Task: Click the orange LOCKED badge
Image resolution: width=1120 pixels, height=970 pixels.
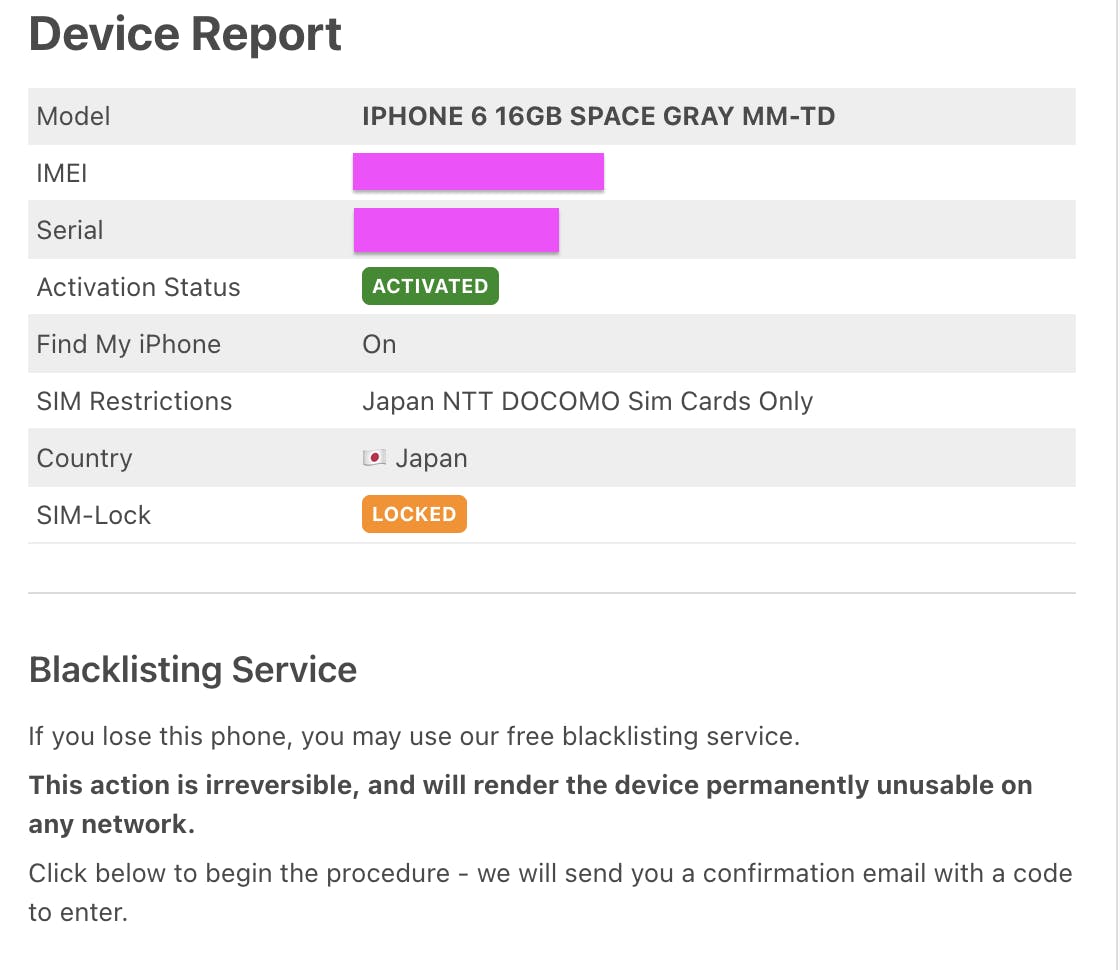Action: coord(414,515)
